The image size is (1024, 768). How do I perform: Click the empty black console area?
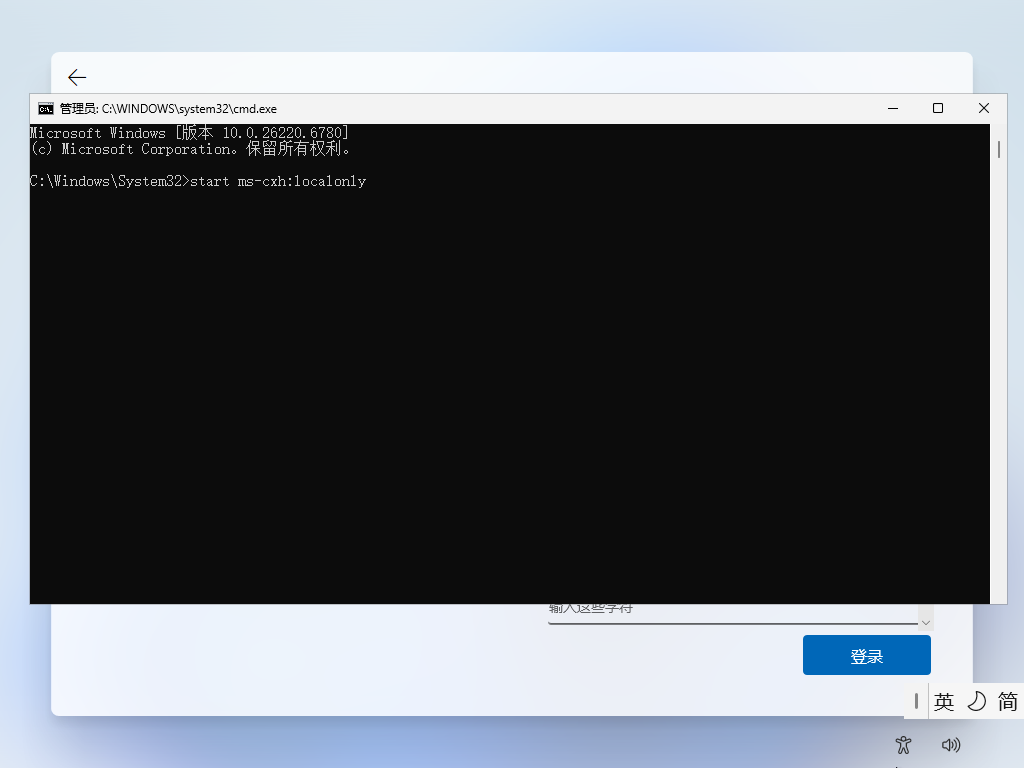coord(500,400)
